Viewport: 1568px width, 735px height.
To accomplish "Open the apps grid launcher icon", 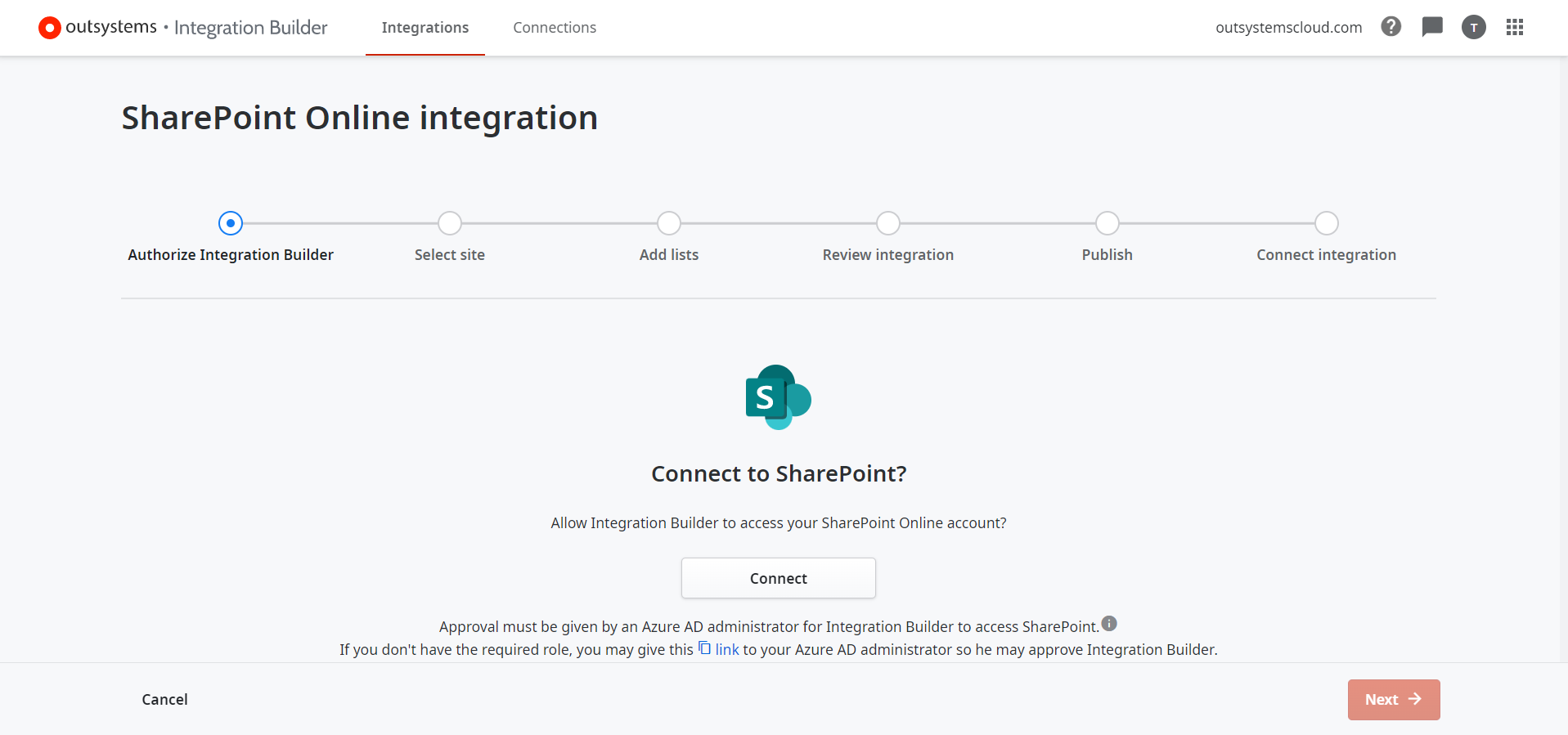I will [1514, 27].
